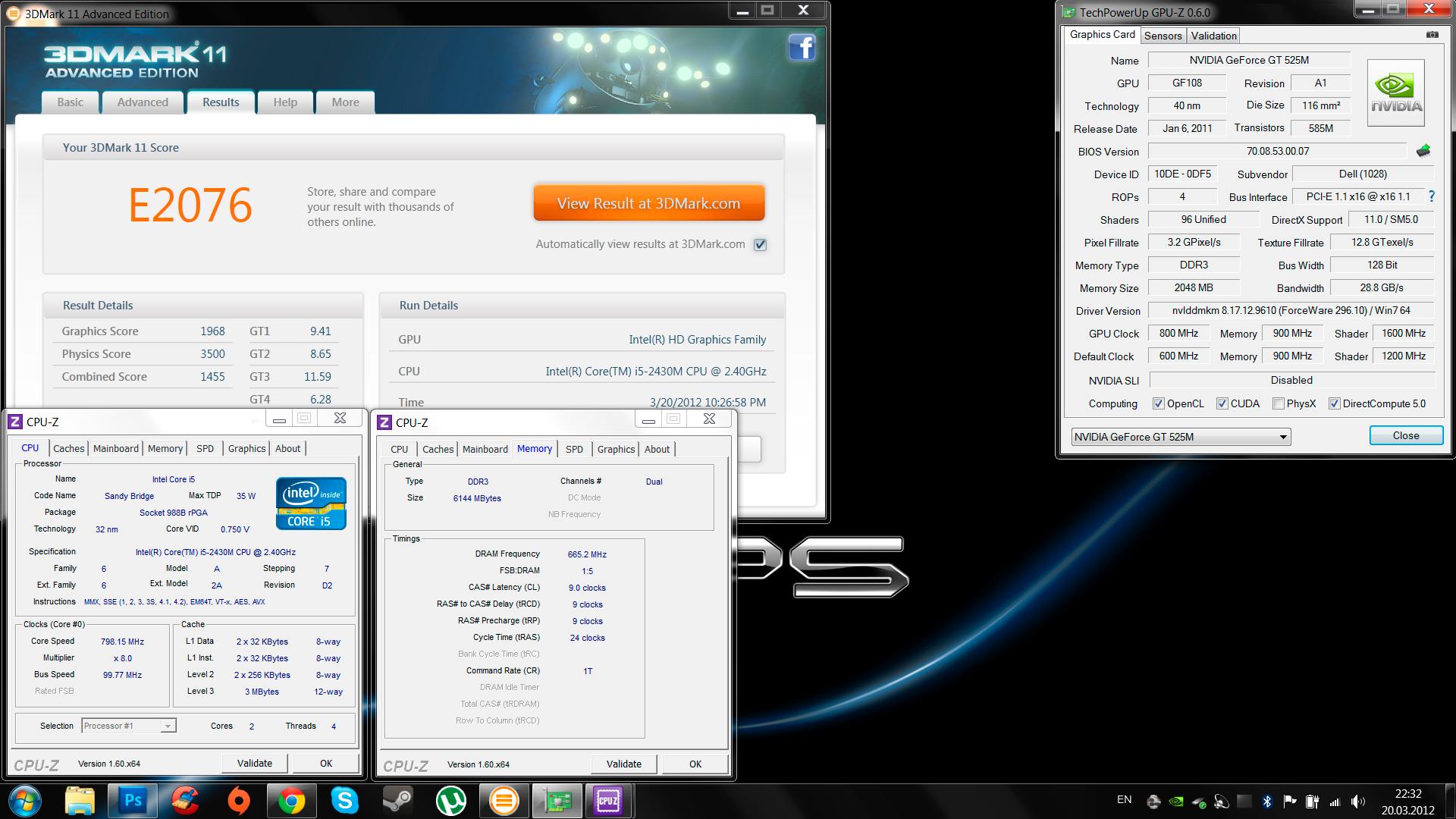
Task: Click Close button in GPU-Z
Action: tap(1405, 435)
